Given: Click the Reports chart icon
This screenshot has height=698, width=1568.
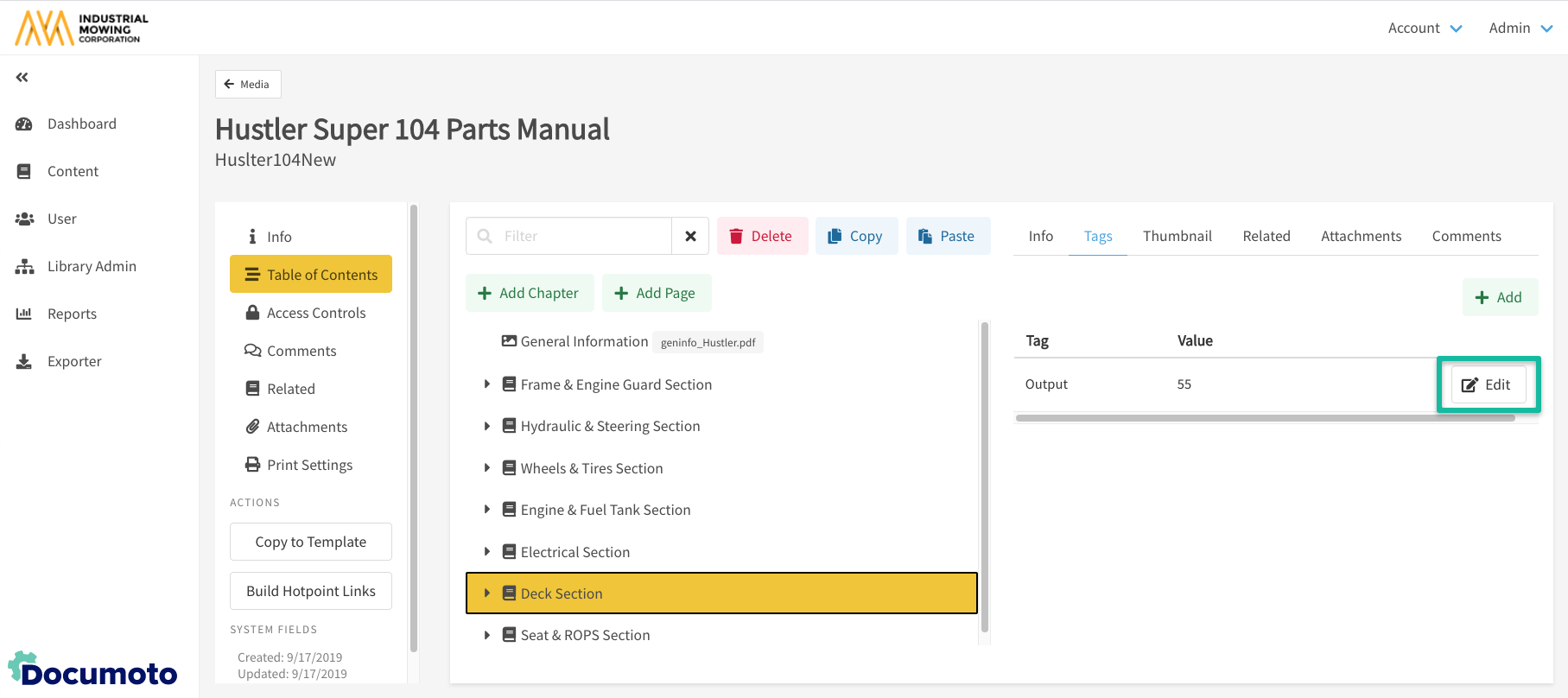Looking at the screenshot, I should click(24, 314).
